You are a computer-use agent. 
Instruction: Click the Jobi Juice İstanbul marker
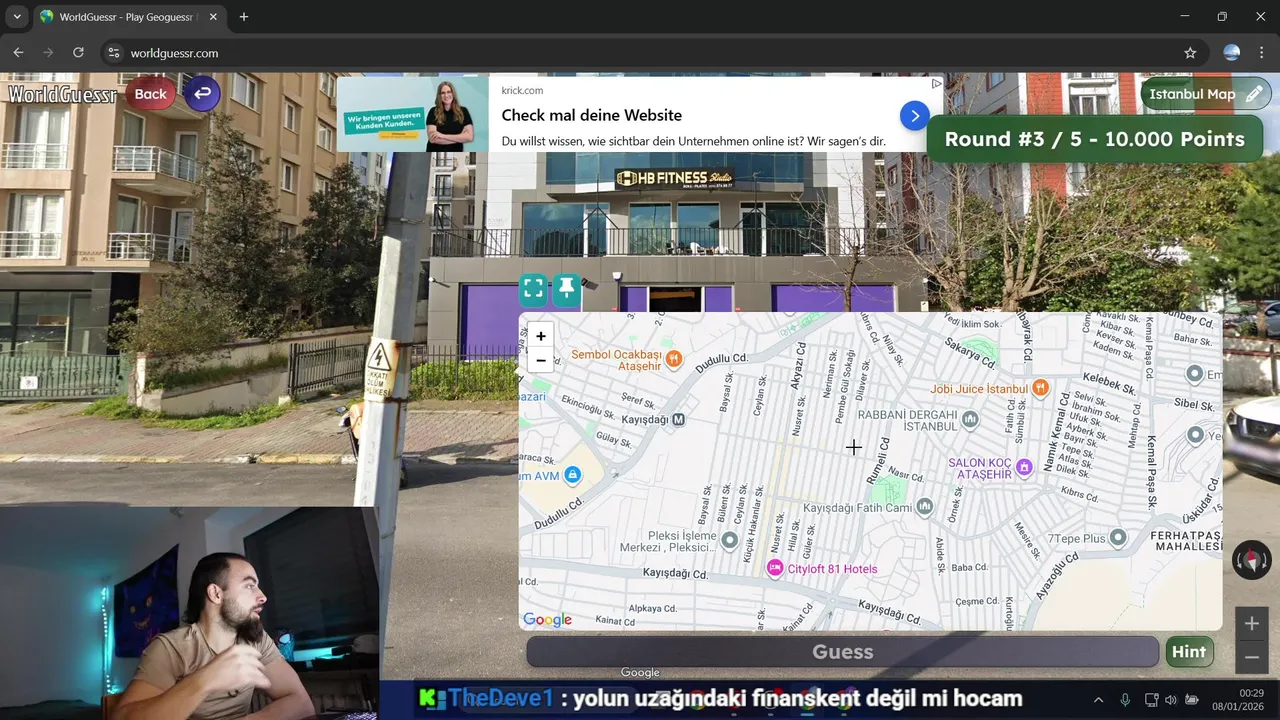pos(1041,388)
